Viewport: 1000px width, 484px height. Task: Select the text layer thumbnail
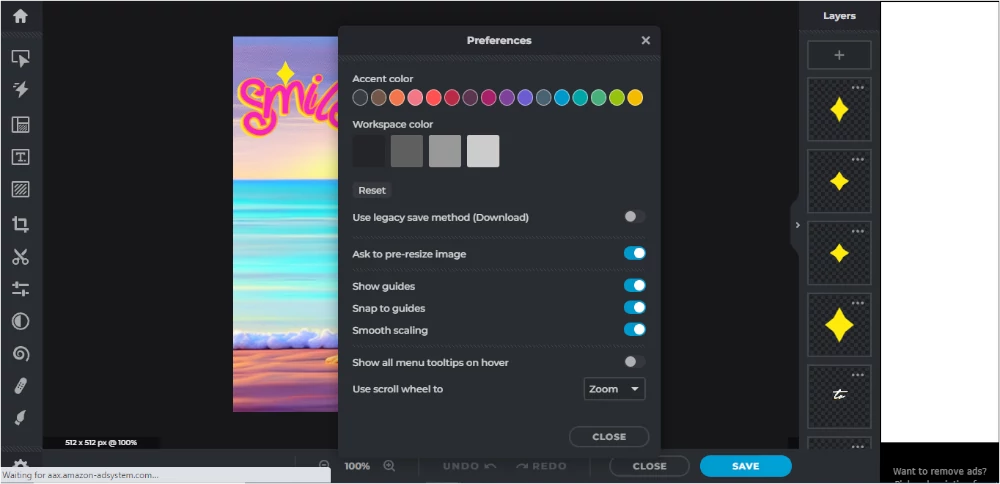click(839, 396)
